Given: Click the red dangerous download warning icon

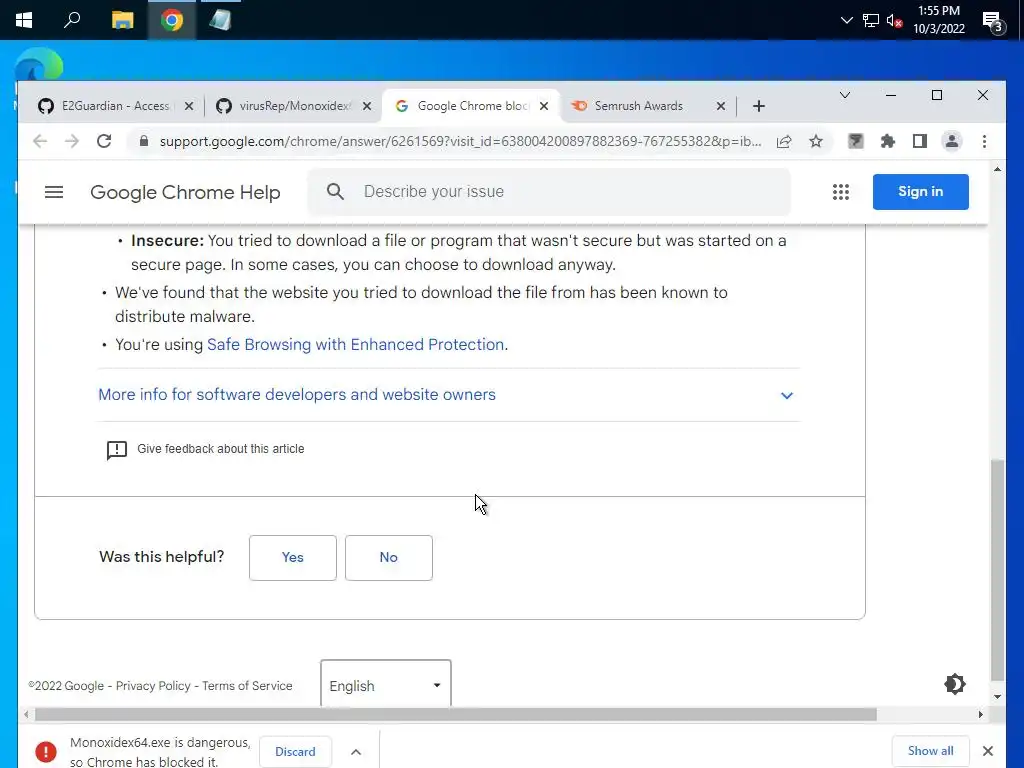Looking at the screenshot, I should 46,752.
